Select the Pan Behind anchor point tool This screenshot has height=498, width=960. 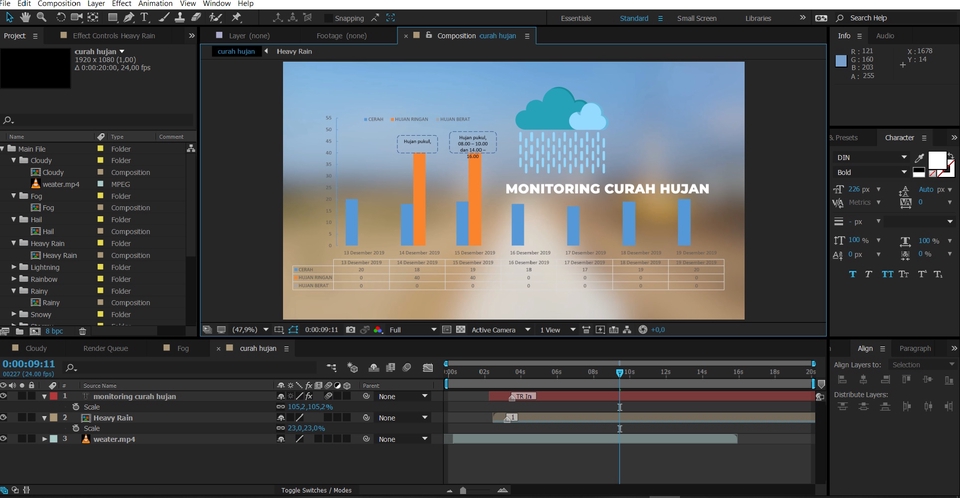pos(93,17)
